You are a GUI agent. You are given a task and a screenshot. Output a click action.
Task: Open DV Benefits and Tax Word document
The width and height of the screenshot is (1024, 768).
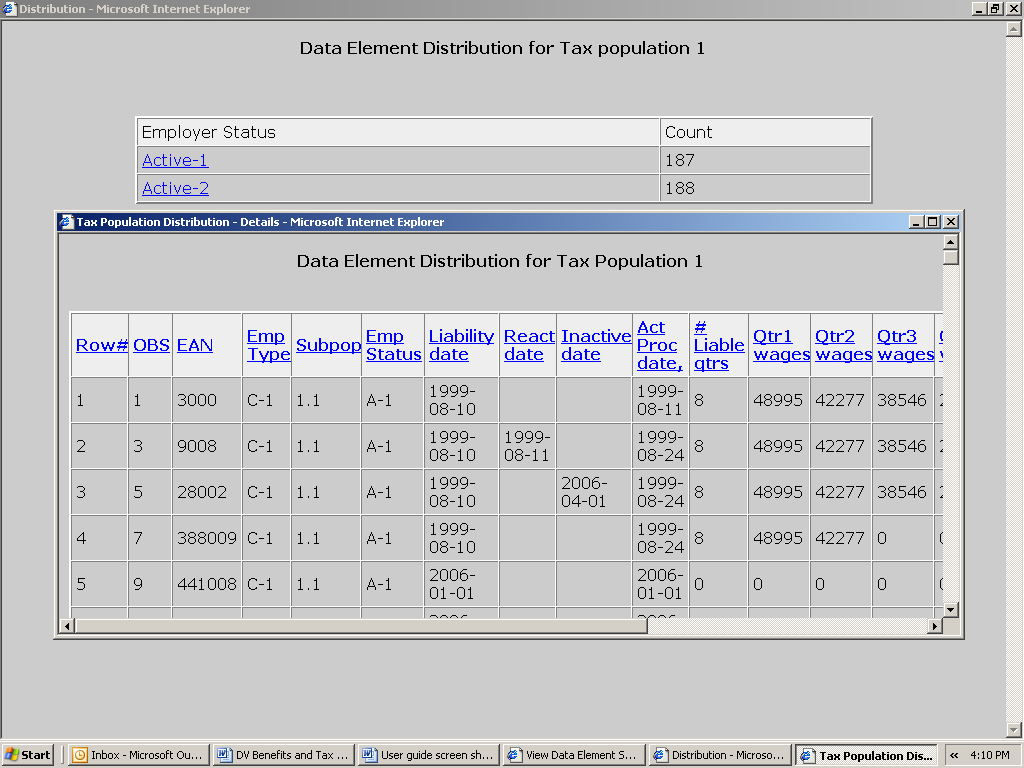[283, 755]
